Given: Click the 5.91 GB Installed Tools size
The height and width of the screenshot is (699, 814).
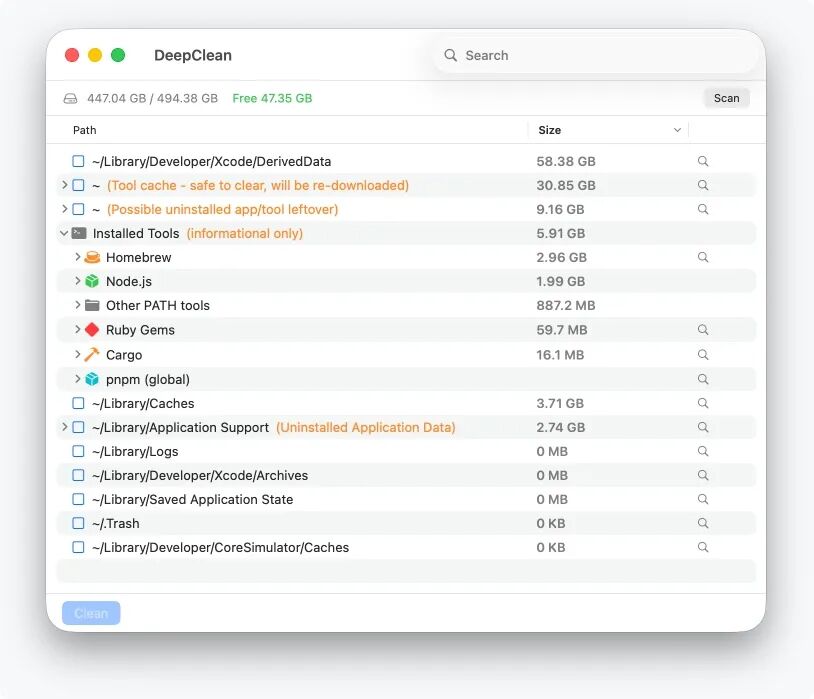Looking at the screenshot, I should (561, 233).
